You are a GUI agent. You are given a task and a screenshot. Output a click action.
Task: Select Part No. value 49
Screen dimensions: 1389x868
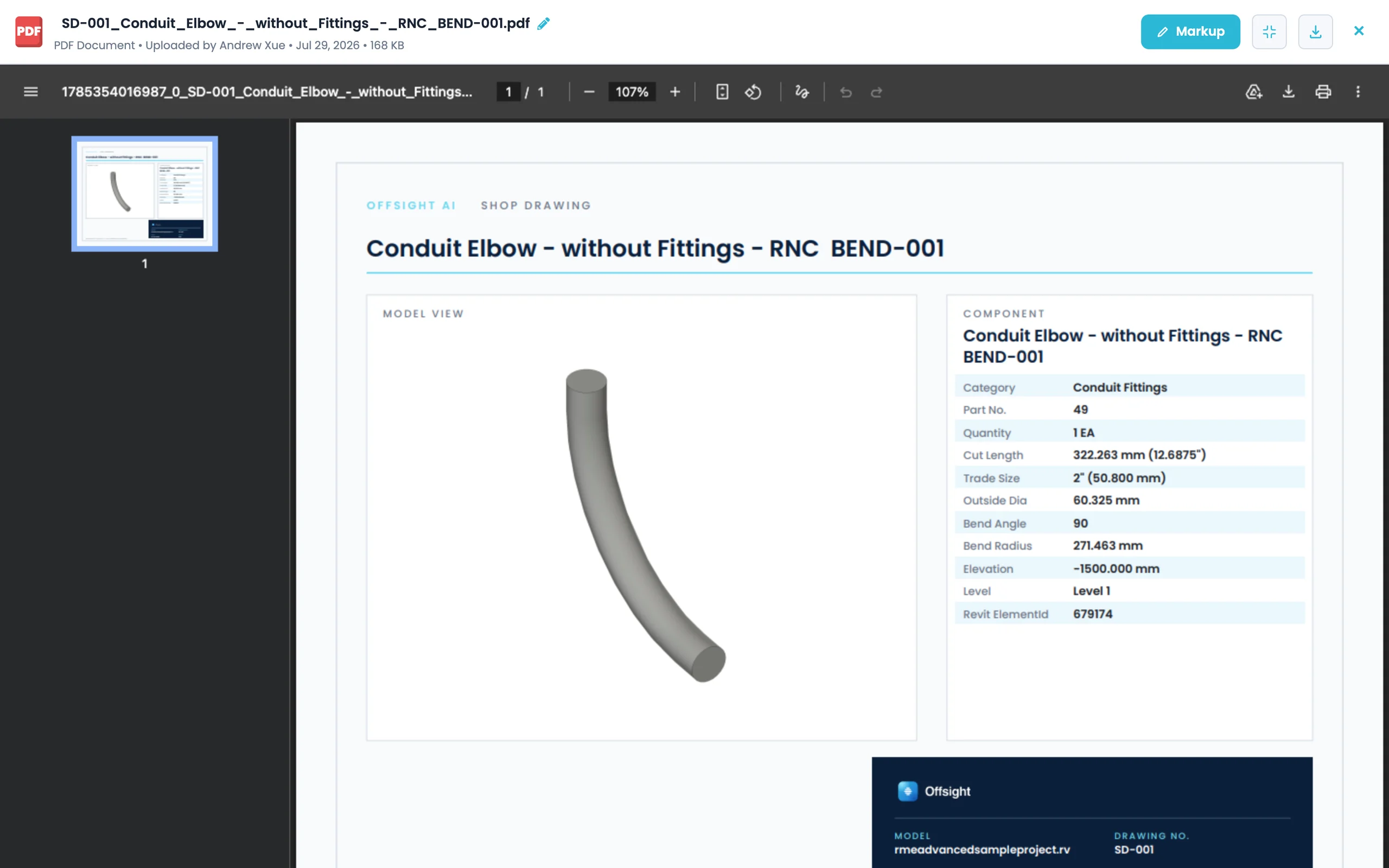(1080, 410)
